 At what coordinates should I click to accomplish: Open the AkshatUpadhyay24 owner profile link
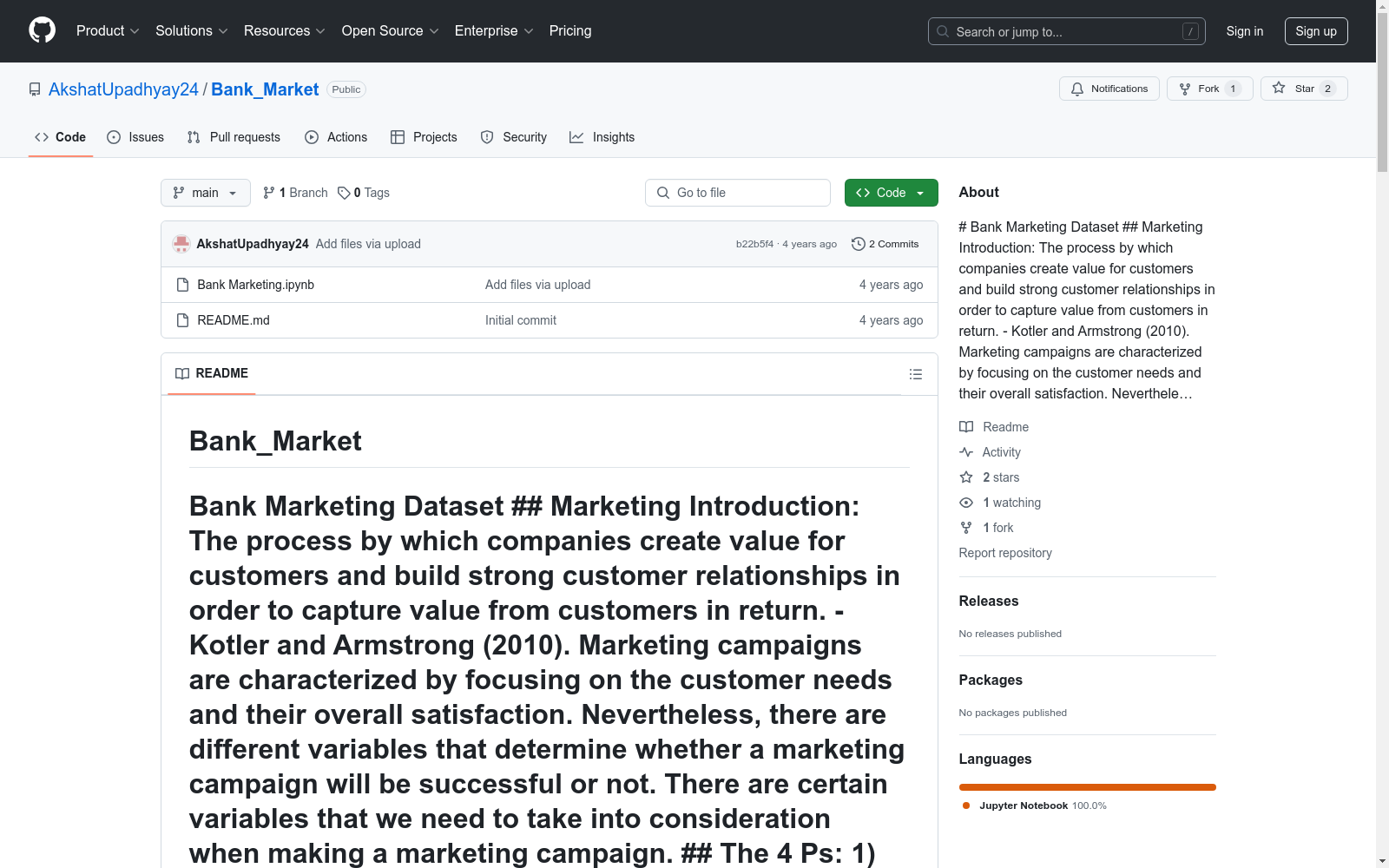click(123, 89)
